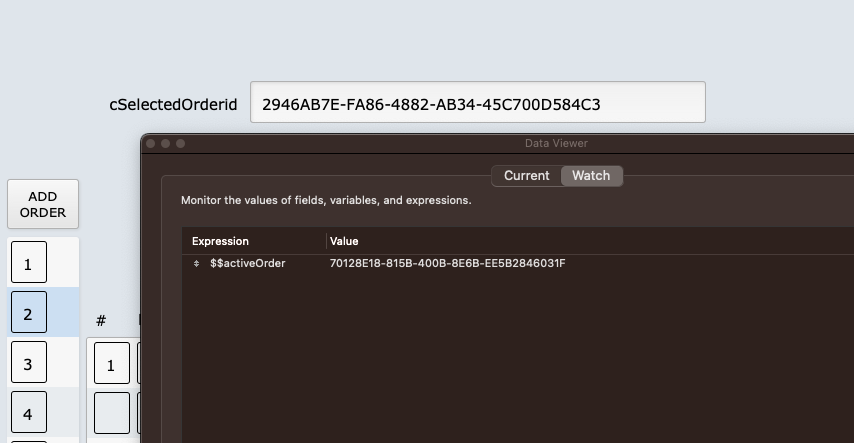Close the Data Viewer window
The height and width of the screenshot is (443, 854).
click(x=151, y=144)
